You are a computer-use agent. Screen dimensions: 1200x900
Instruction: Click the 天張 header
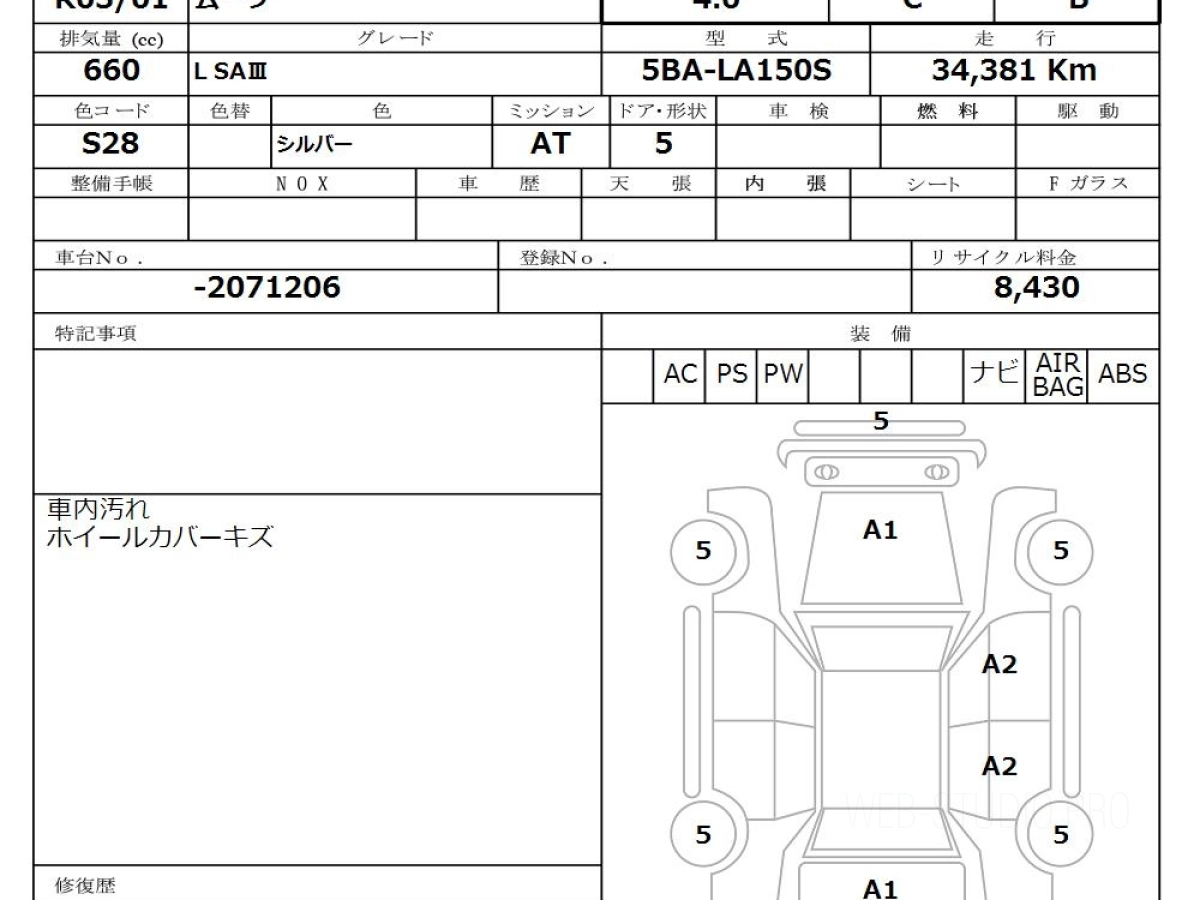click(x=649, y=183)
